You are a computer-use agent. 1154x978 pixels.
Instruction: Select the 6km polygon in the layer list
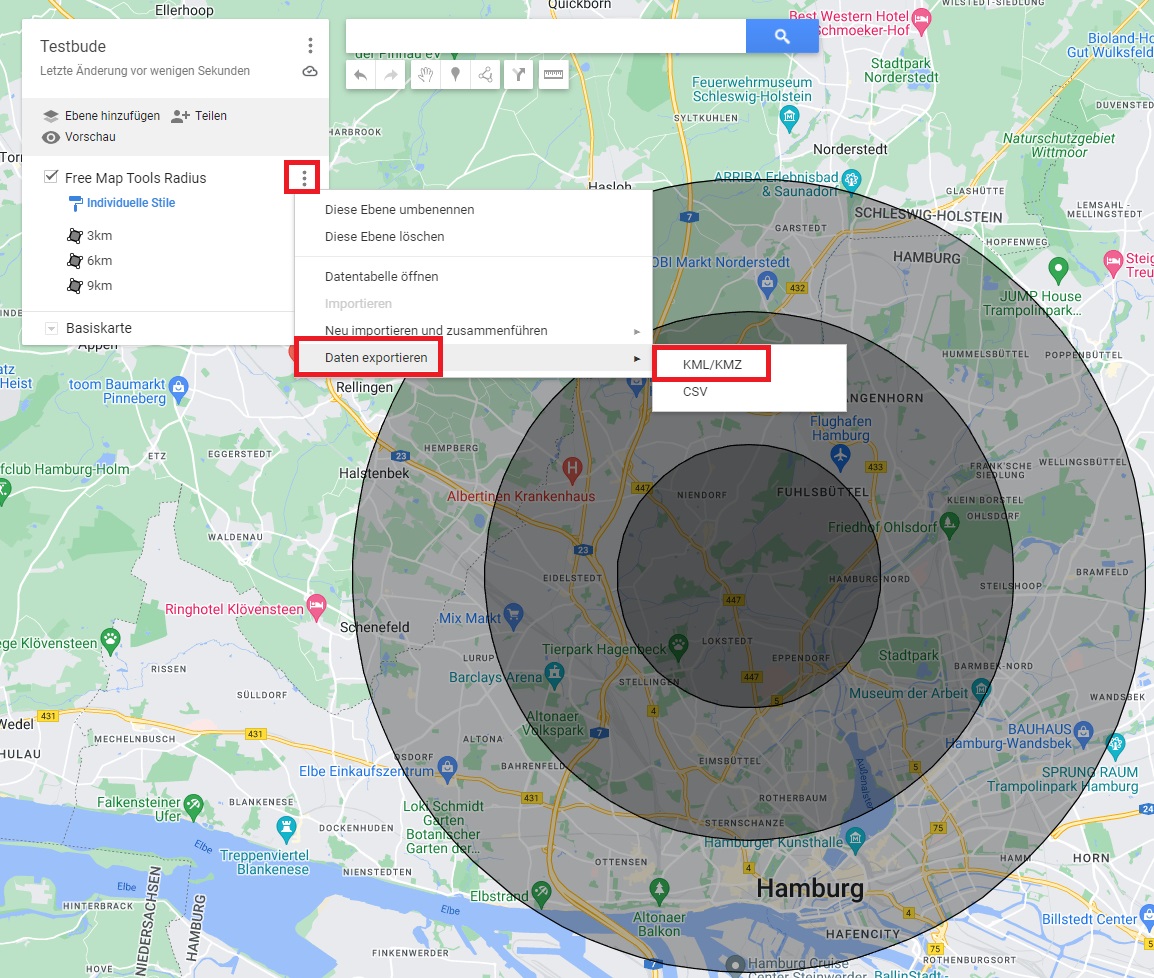pos(89,261)
